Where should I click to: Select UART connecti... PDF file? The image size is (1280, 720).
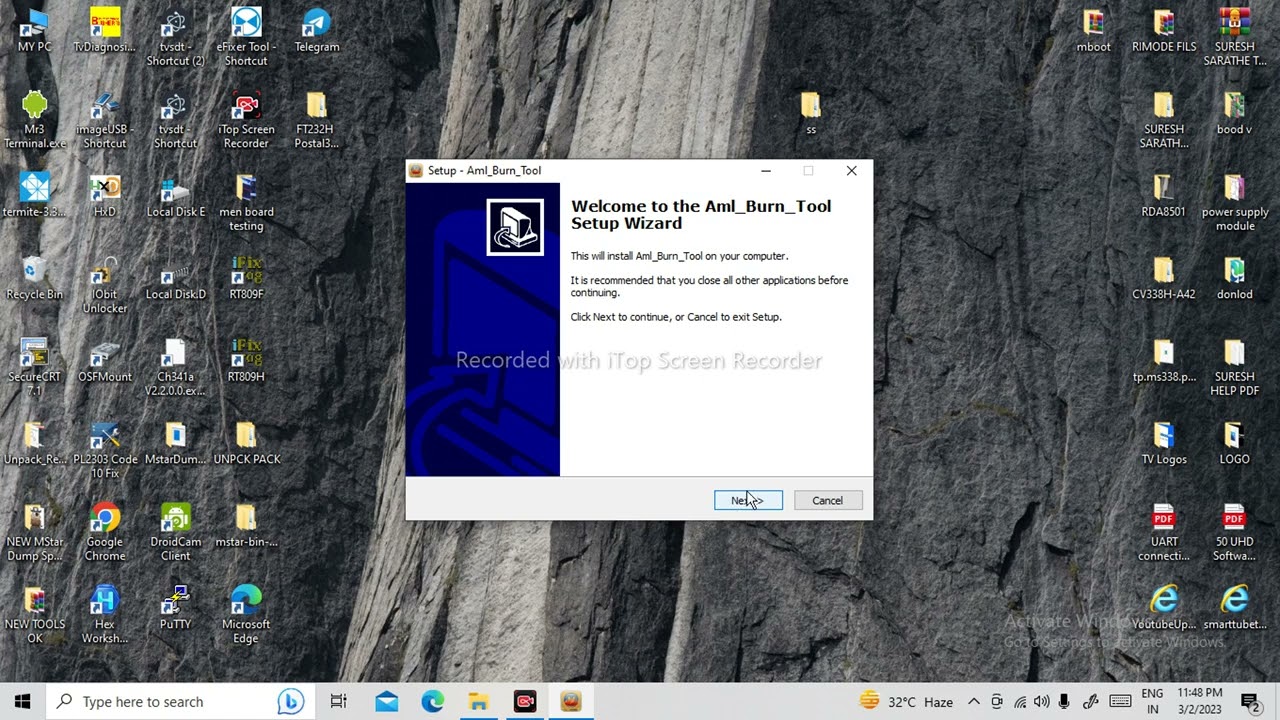[1163, 531]
